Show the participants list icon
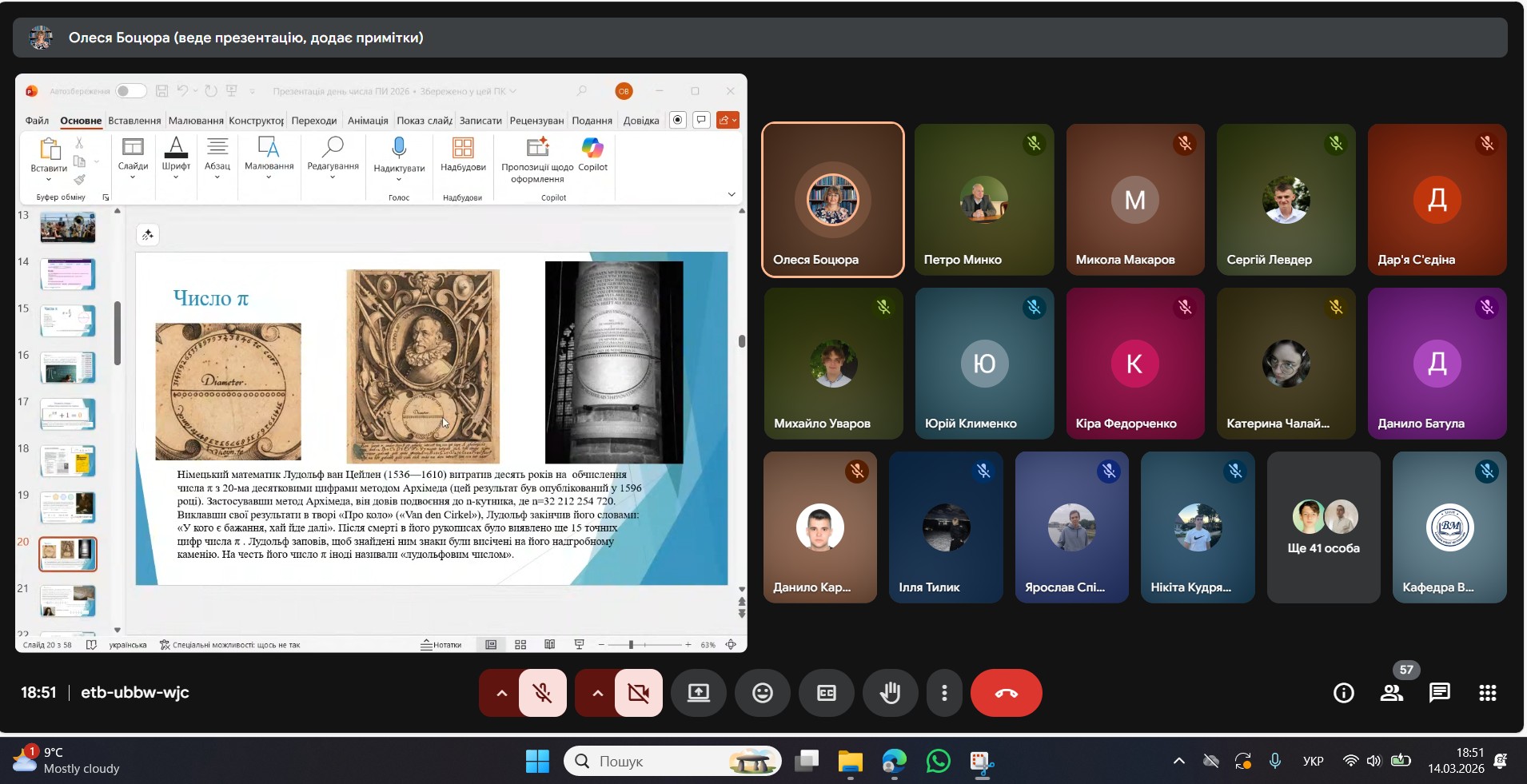The width and height of the screenshot is (1527, 784). (x=1392, y=693)
